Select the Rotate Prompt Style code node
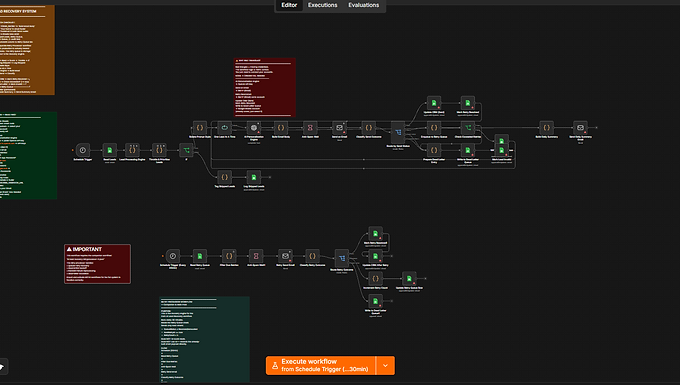The image size is (680, 385). point(199,127)
